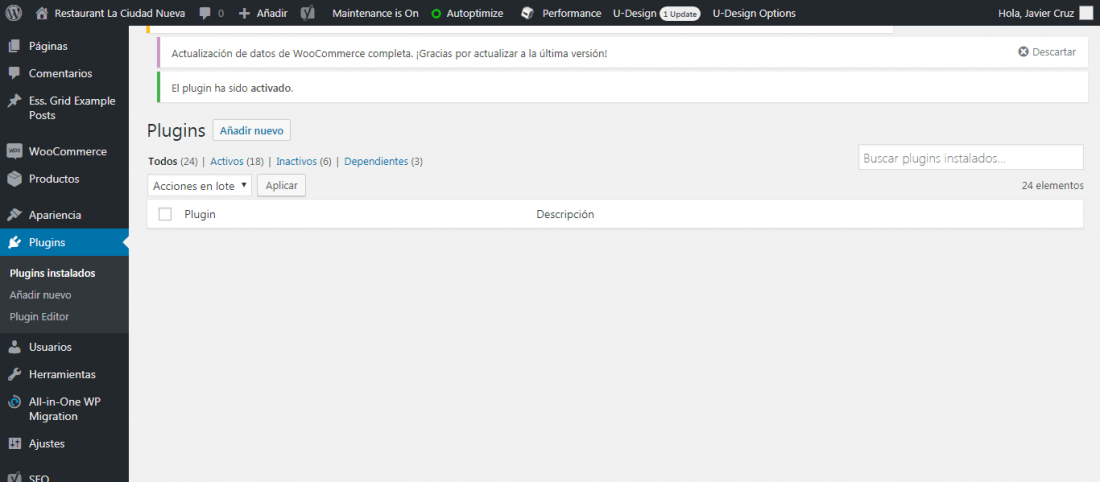Click the Herramientas wrench icon
The image size is (1100, 482).
point(14,375)
